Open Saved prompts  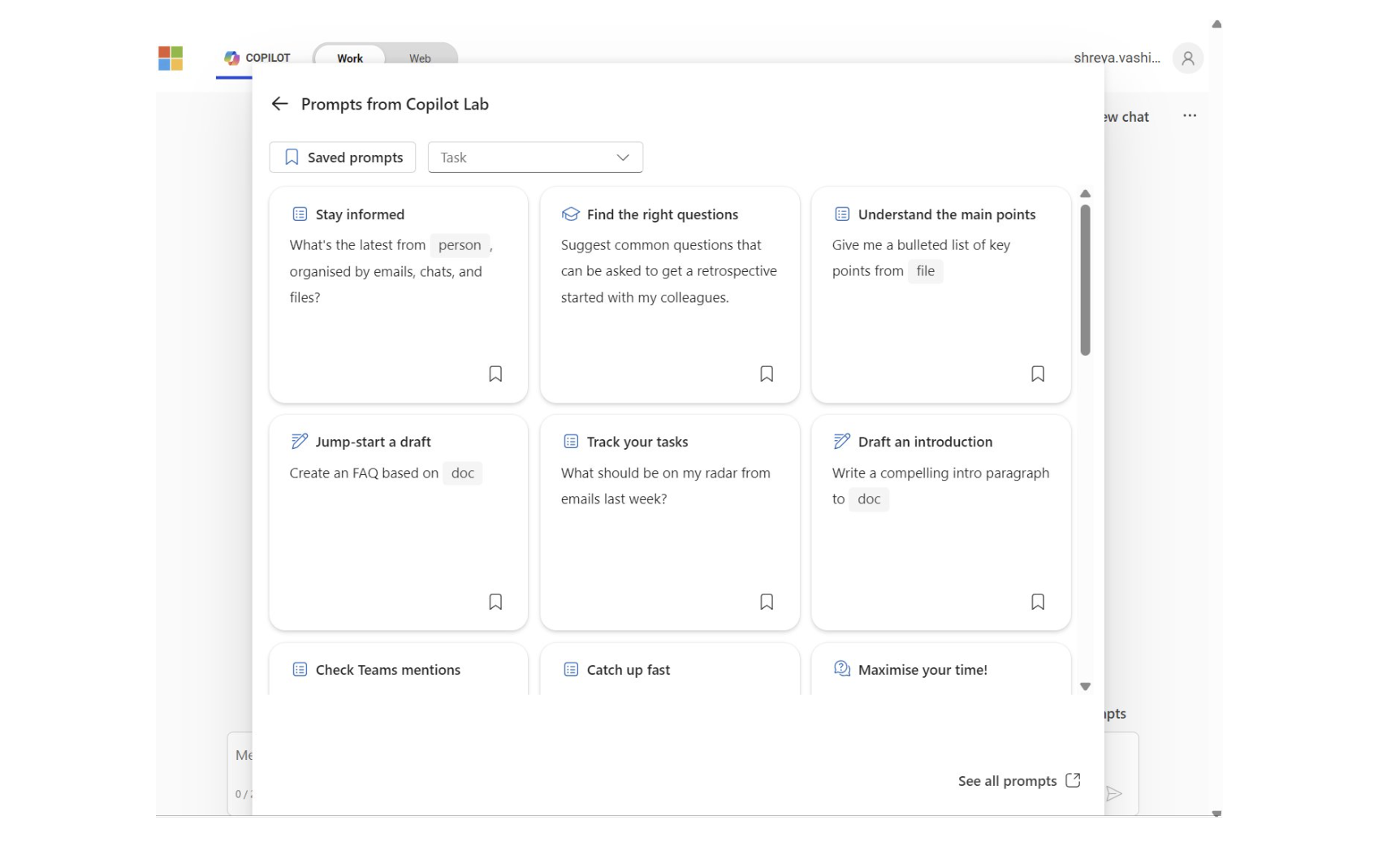(343, 158)
